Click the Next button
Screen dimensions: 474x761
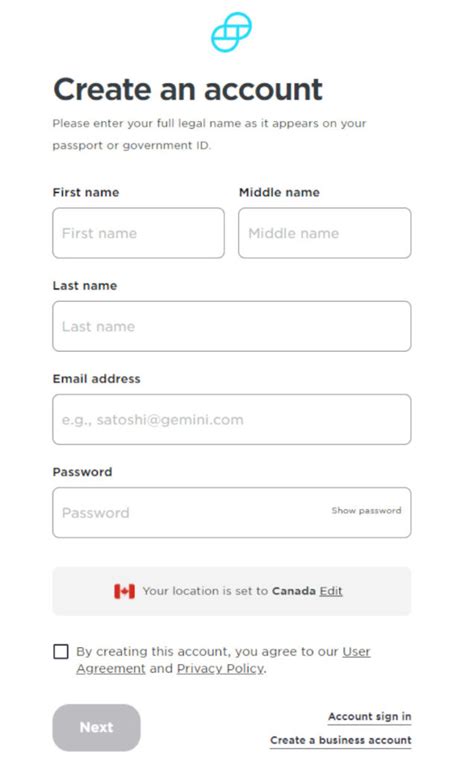click(x=97, y=728)
